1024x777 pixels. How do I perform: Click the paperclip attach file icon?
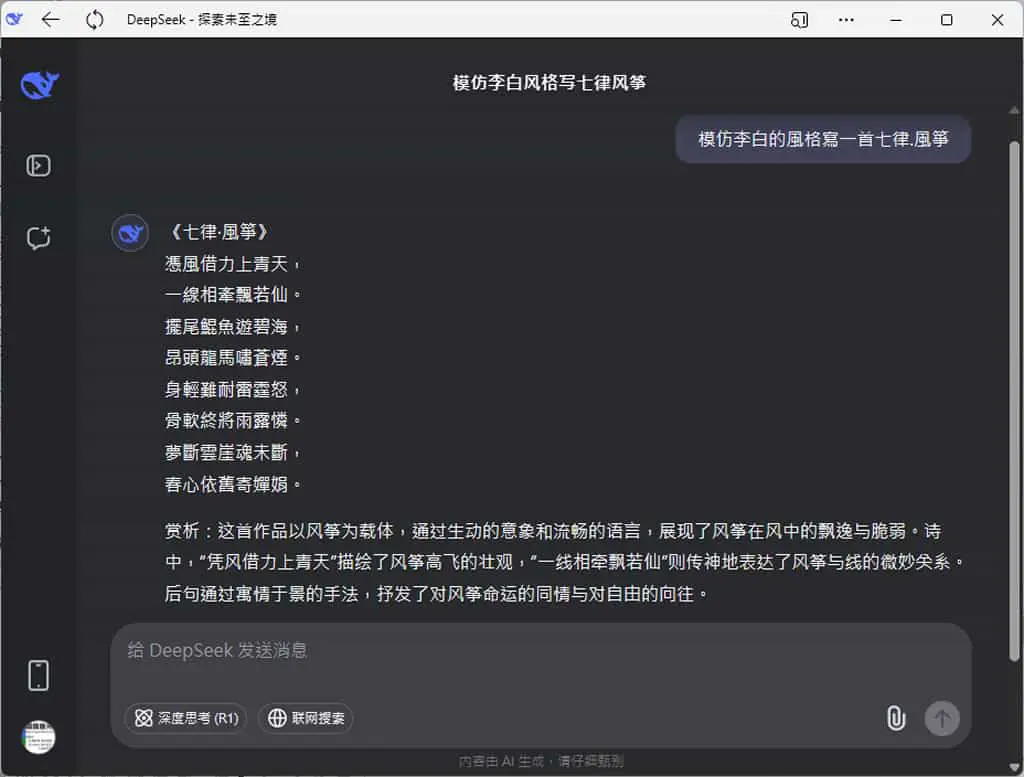tap(896, 718)
